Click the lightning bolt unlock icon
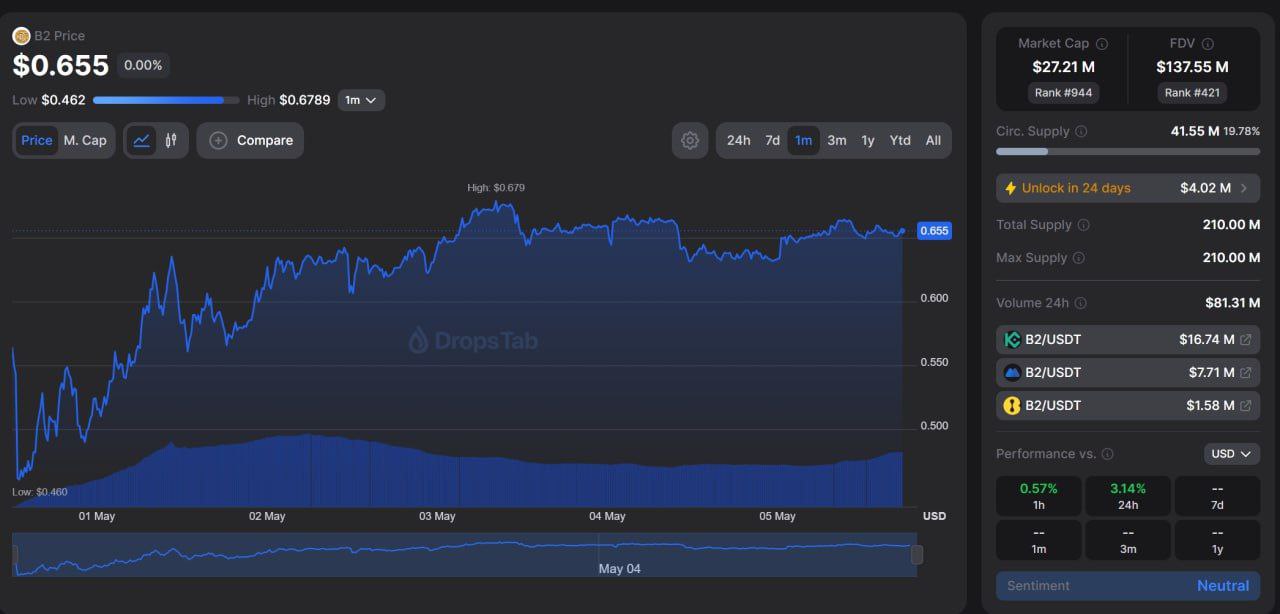Screen dimensions: 1280x614 pyautogui.click(x=1010, y=188)
